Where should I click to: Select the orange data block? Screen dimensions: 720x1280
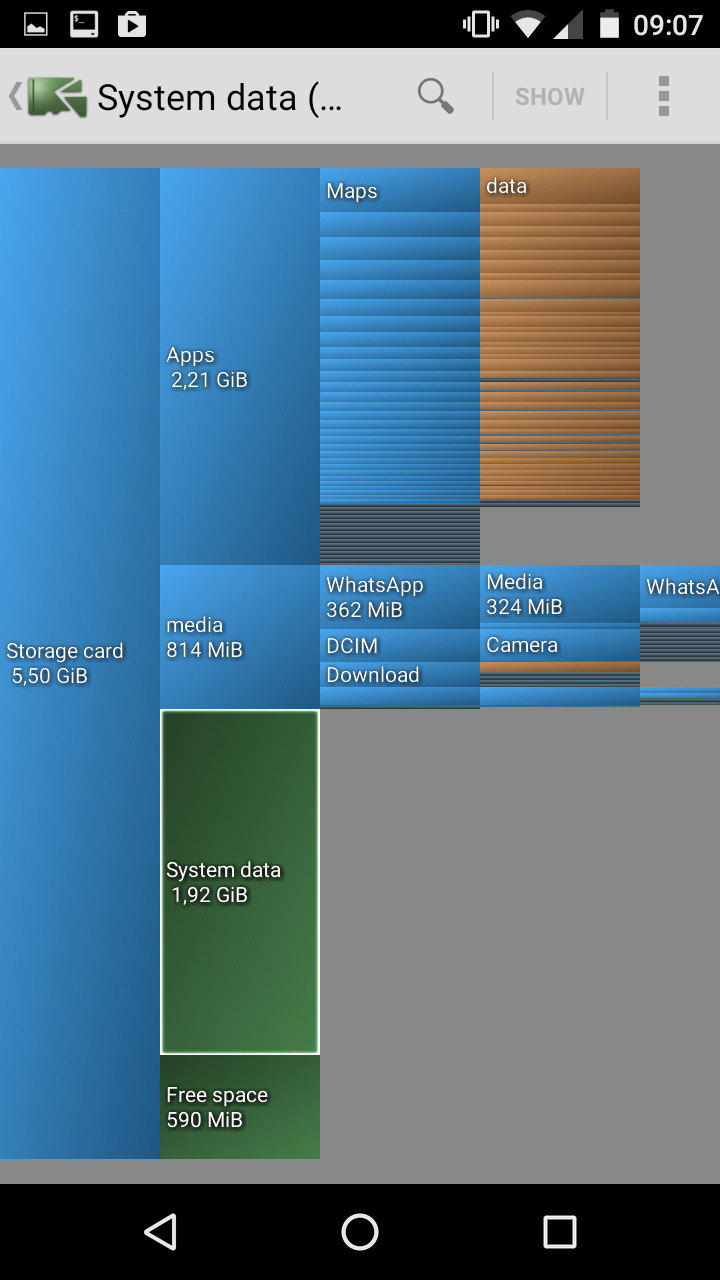[x=560, y=186]
